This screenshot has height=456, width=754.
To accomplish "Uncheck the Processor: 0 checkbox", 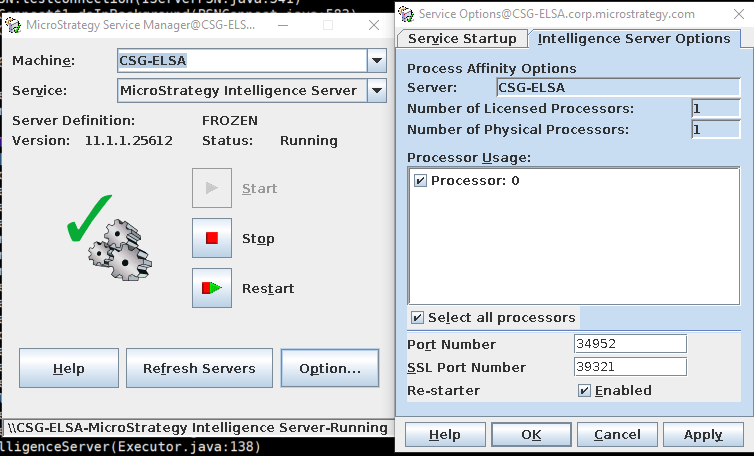I will (x=421, y=181).
